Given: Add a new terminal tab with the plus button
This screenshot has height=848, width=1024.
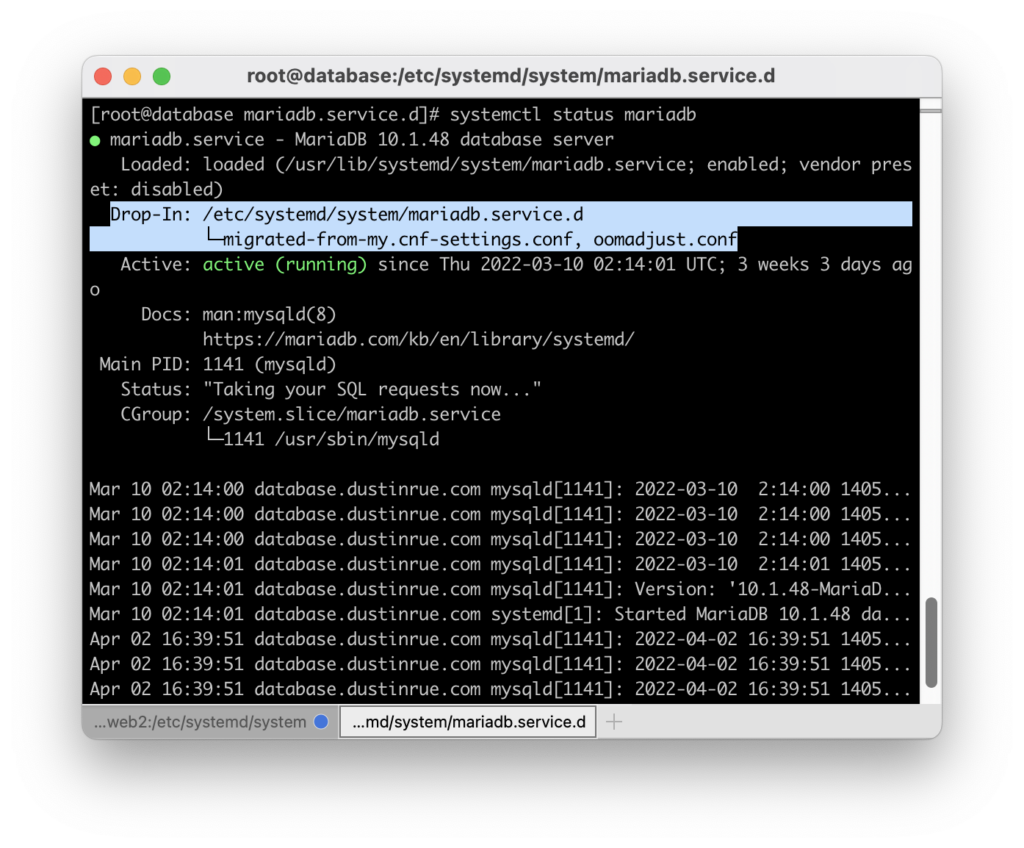Looking at the screenshot, I should pos(614,722).
